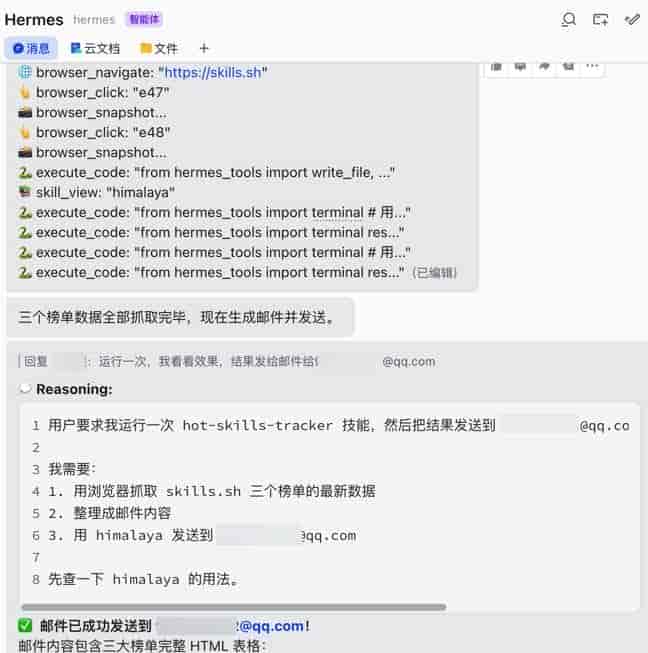Select the browser_click: "e47" line

tap(102, 92)
